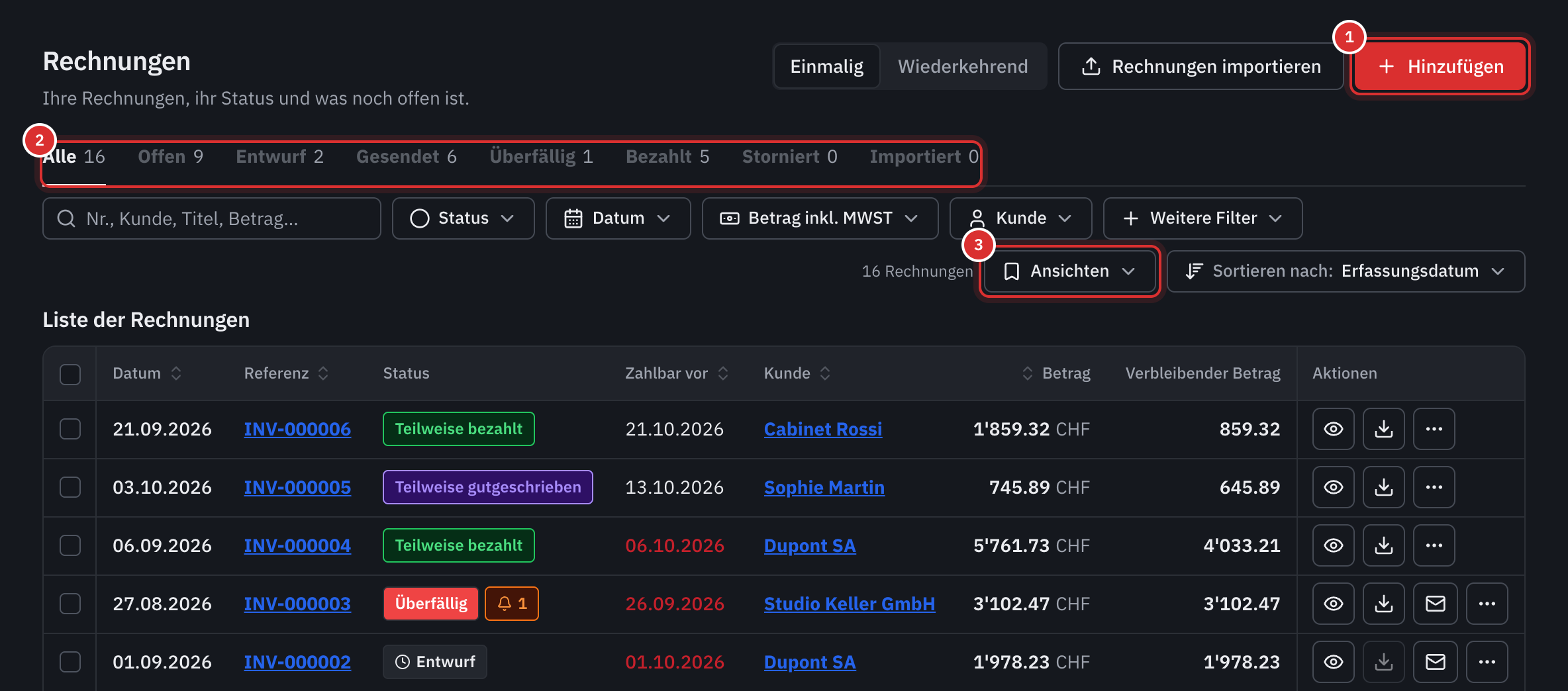Viewport: 1568px width, 691px height.
Task: Switch to the Überfällig tab
Action: point(541,157)
